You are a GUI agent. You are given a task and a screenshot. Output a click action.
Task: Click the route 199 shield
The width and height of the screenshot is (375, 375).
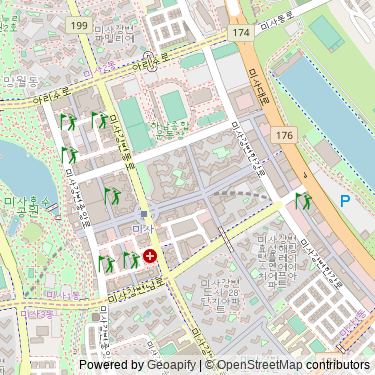pyautogui.click(x=79, y=25)
